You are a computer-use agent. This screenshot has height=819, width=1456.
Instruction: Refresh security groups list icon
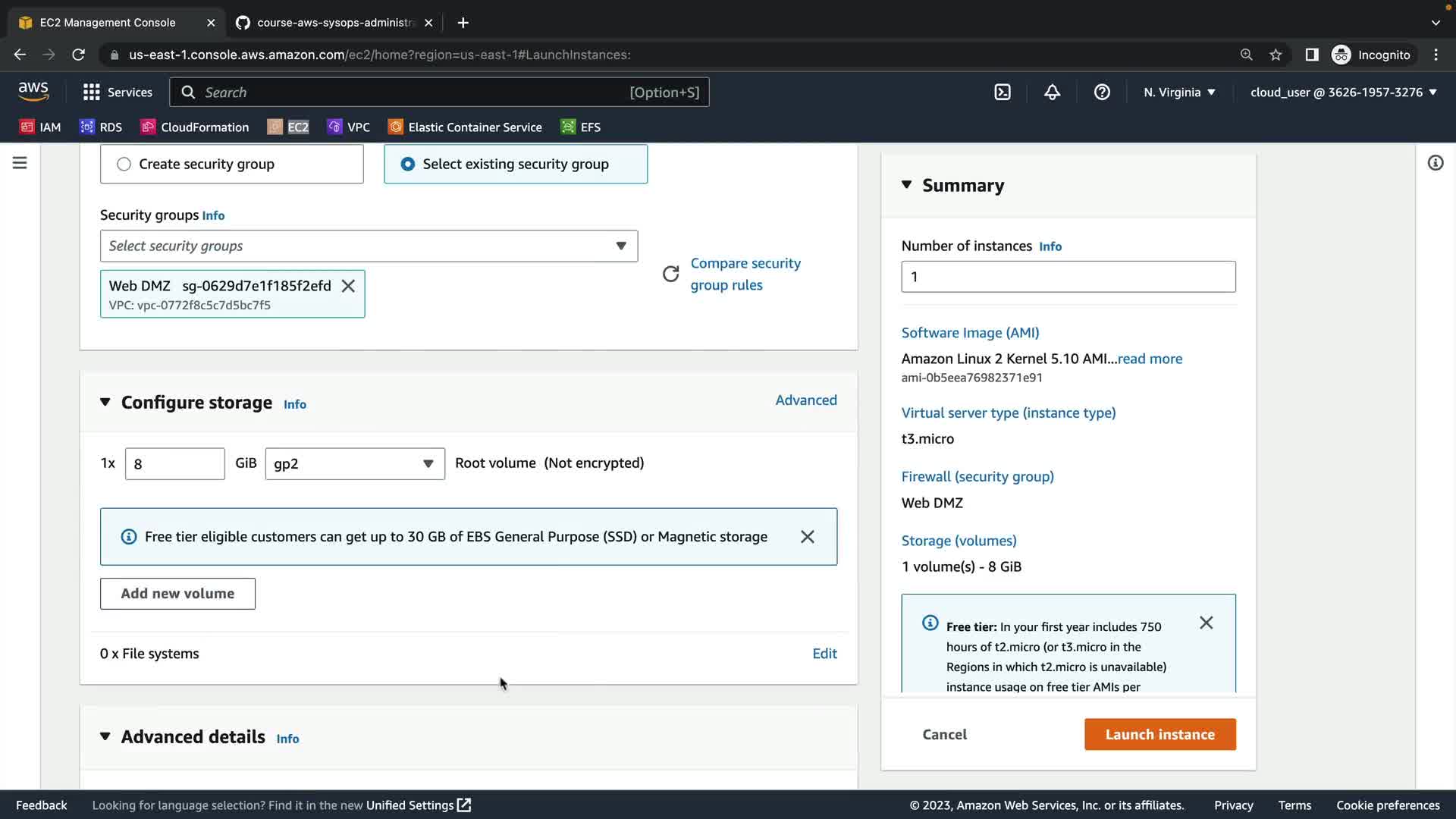(x=670, y=274)
